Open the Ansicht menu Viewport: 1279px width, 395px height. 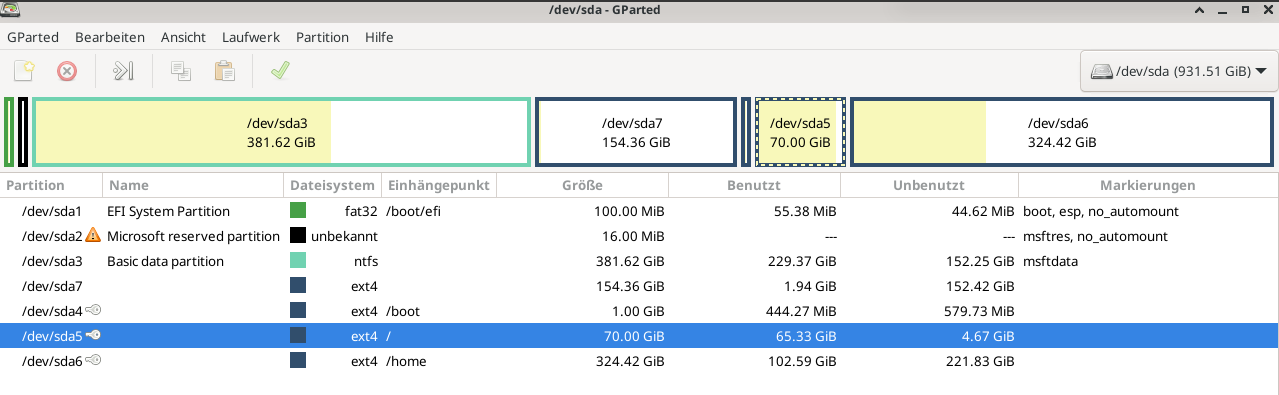point(183,37)
